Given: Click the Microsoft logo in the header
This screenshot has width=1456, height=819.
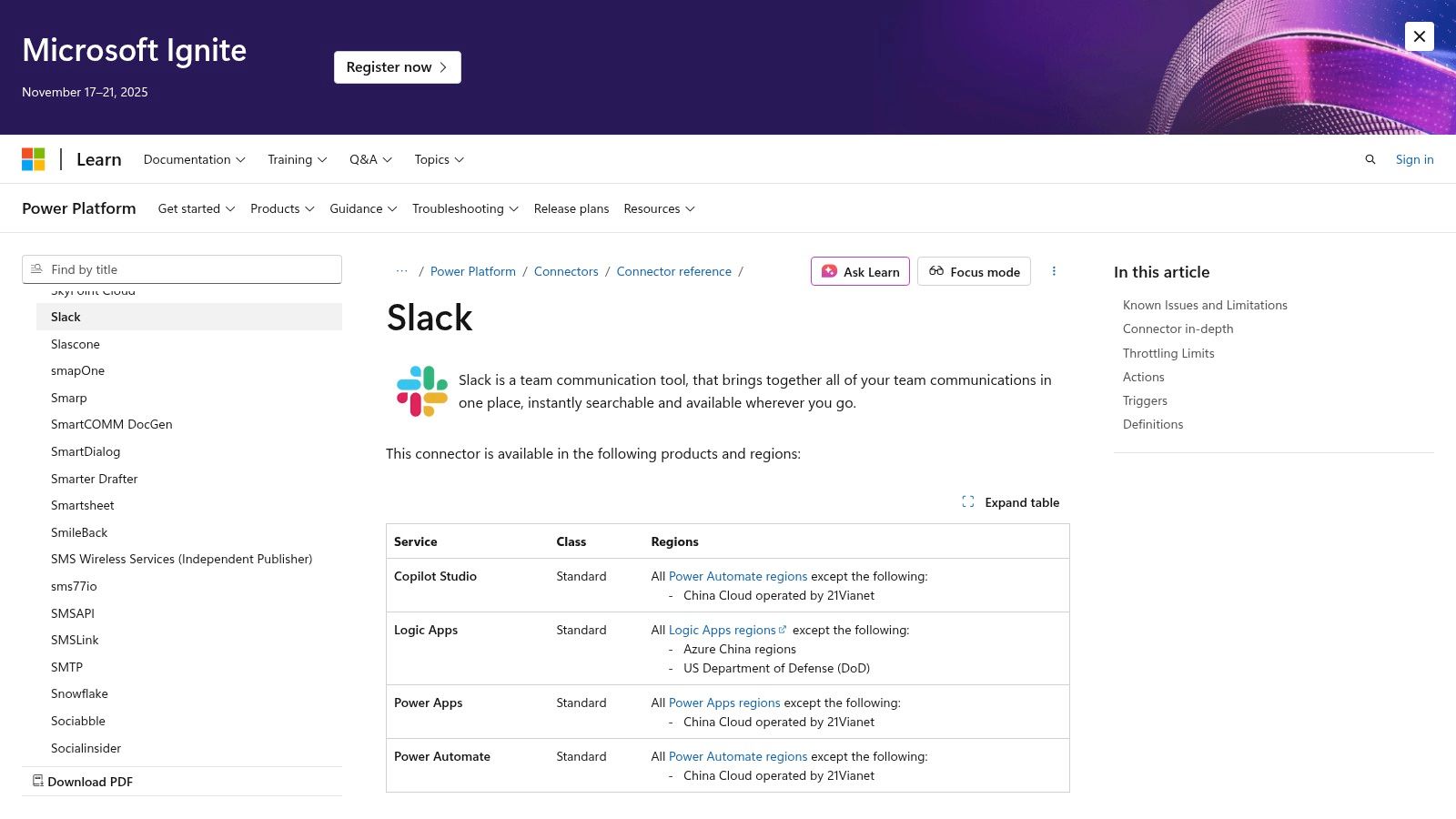Looking at the screenshot, I should [x=34, y=159].
